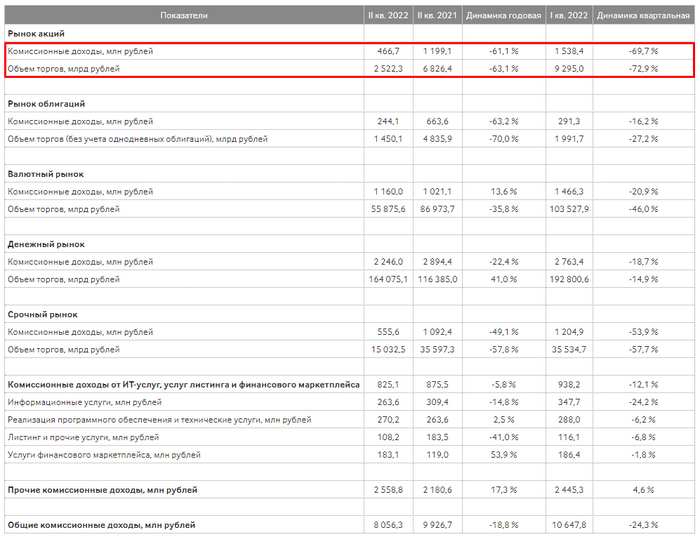Click the "Общие комиссионные доходы" row label
The image size is (700, 537).
(x=101, y=525)
